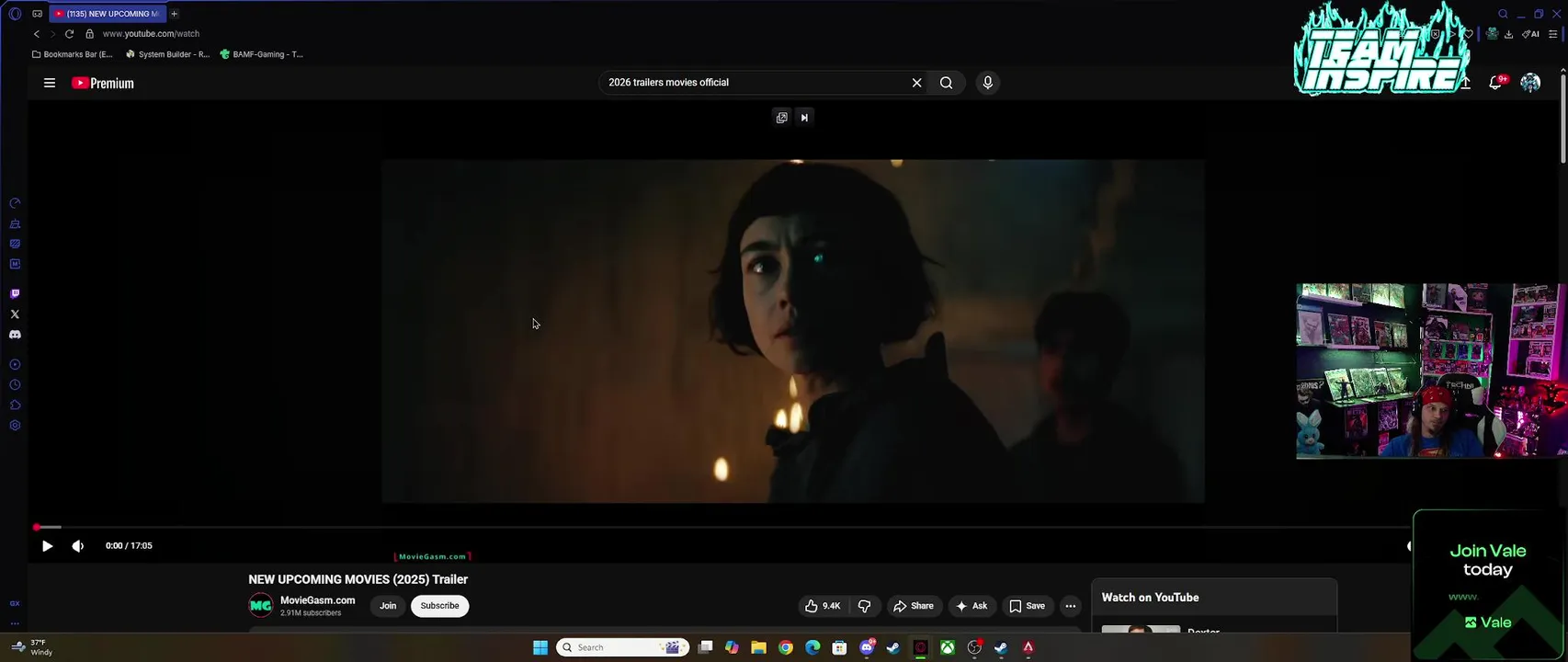Image resolution: width=1568 pixels, height=662 pixels.
Task: Open System Builder bookmark
Action: [x=167, y=54]
